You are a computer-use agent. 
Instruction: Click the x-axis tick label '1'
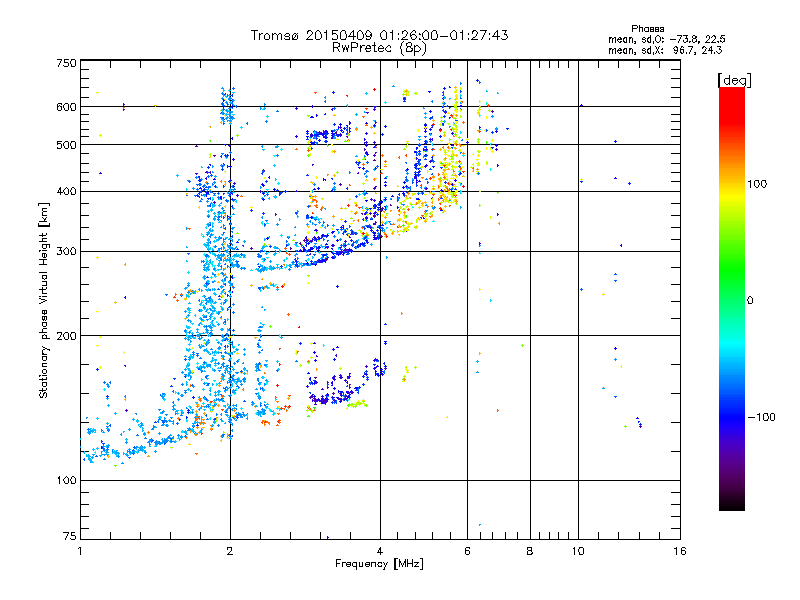click(x=80, y=551)
